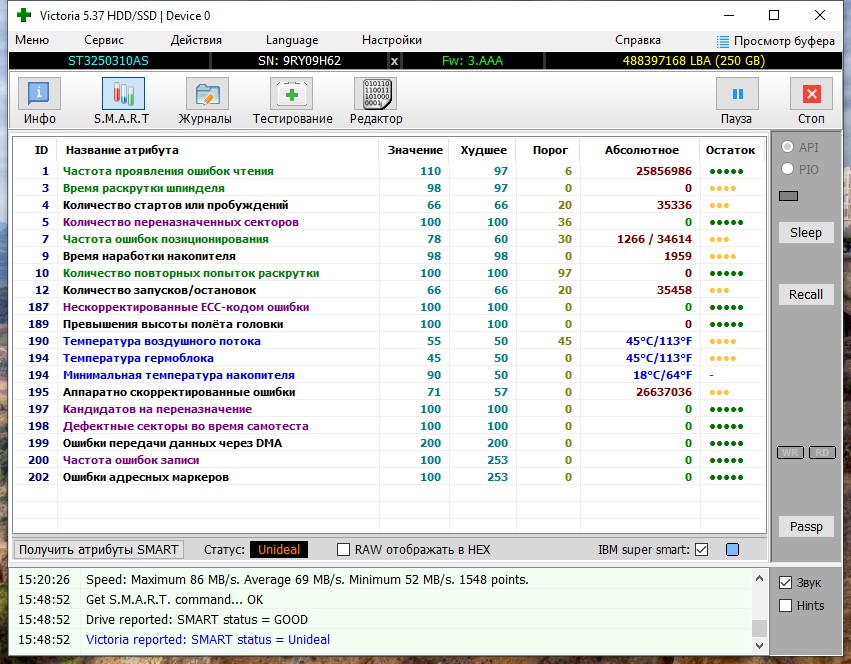Click the Victoria green cross app icon
Viewport: 851px width, 664px height.
pyautogui.click(x=24, y=15)
